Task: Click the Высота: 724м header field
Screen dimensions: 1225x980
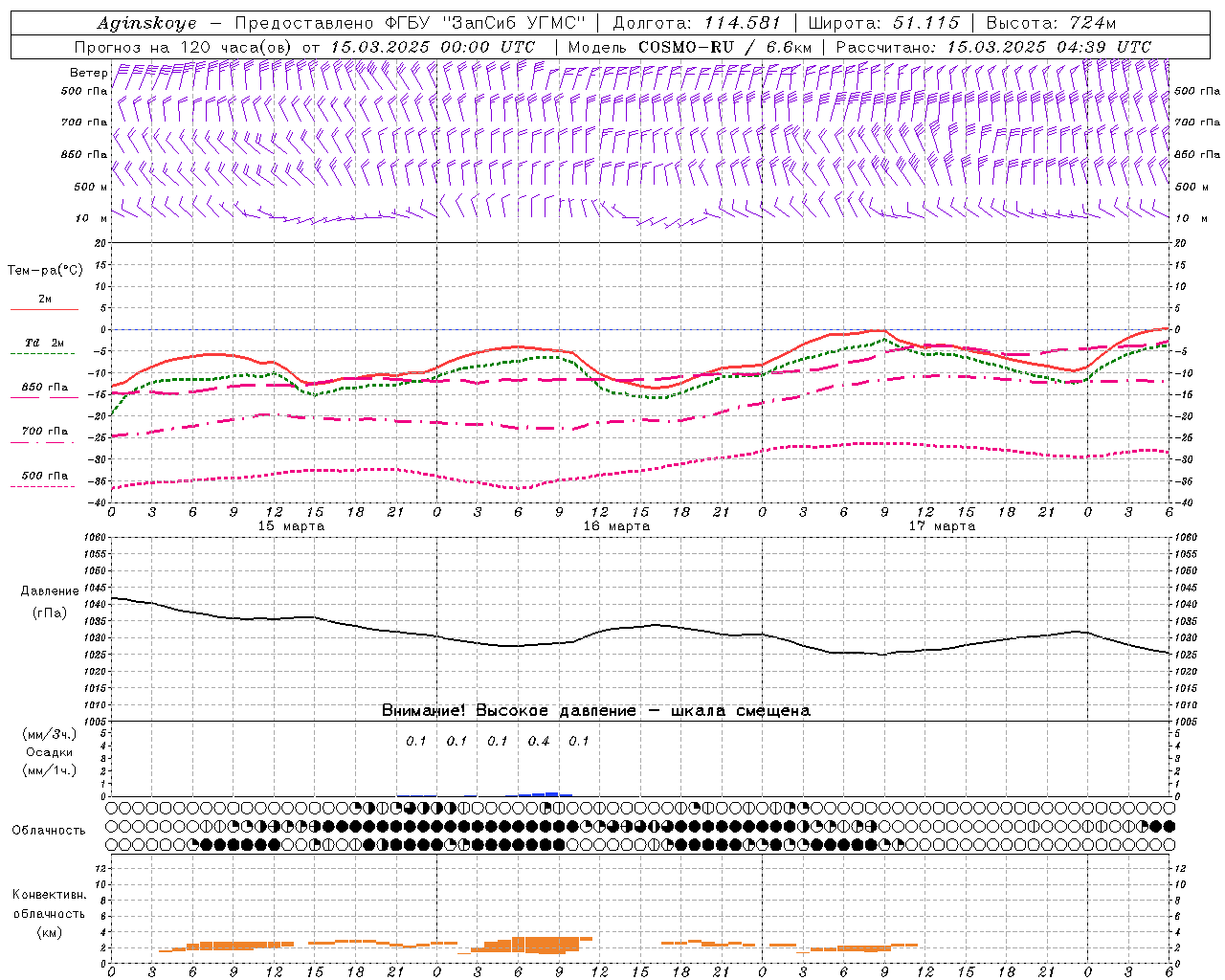Action: pyautogui.click(x=1051, y=23)
